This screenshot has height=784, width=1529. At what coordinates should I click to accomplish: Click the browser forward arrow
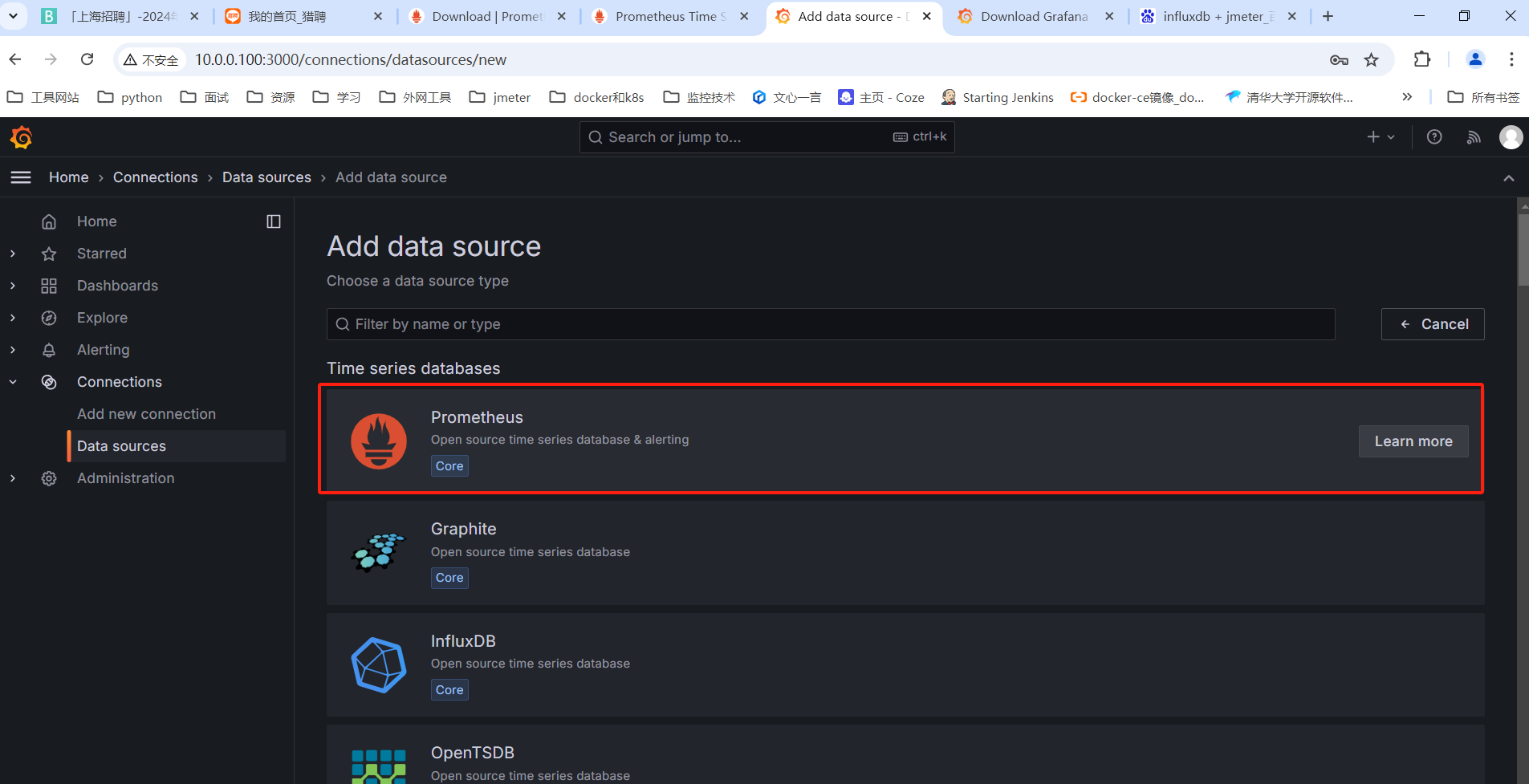click(x=51, y=59)
